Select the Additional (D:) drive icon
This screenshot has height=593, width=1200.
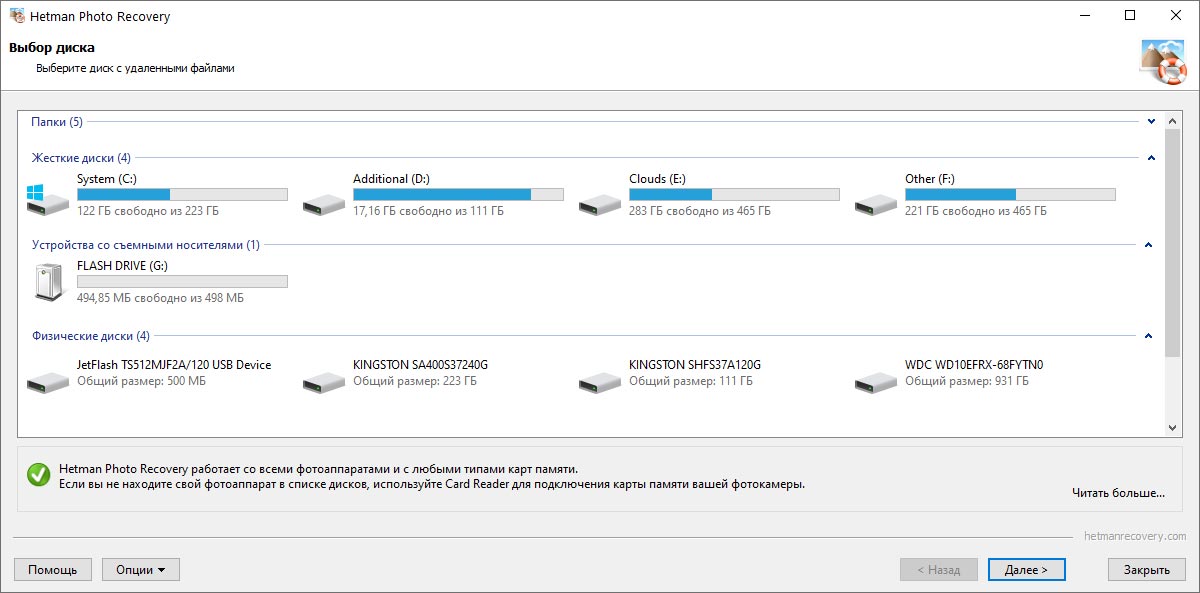tap(324, 205)
